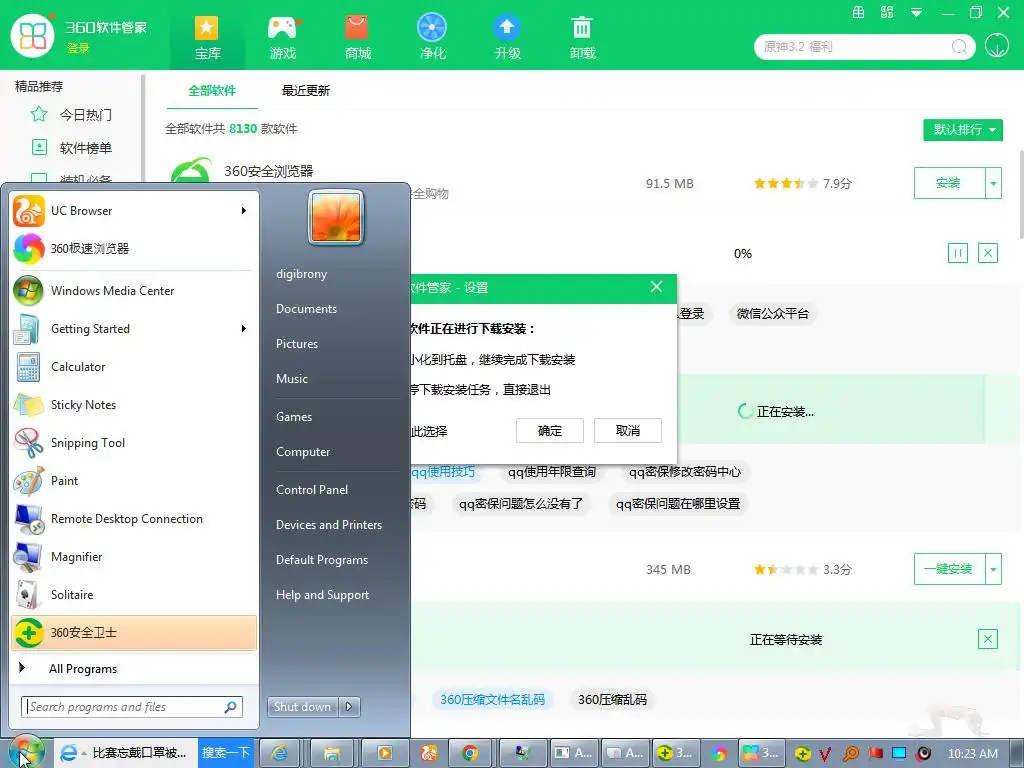Click 取消 in the settings dialog
The height and width of the screenshot is (768, 1024).
pos(628,430)
